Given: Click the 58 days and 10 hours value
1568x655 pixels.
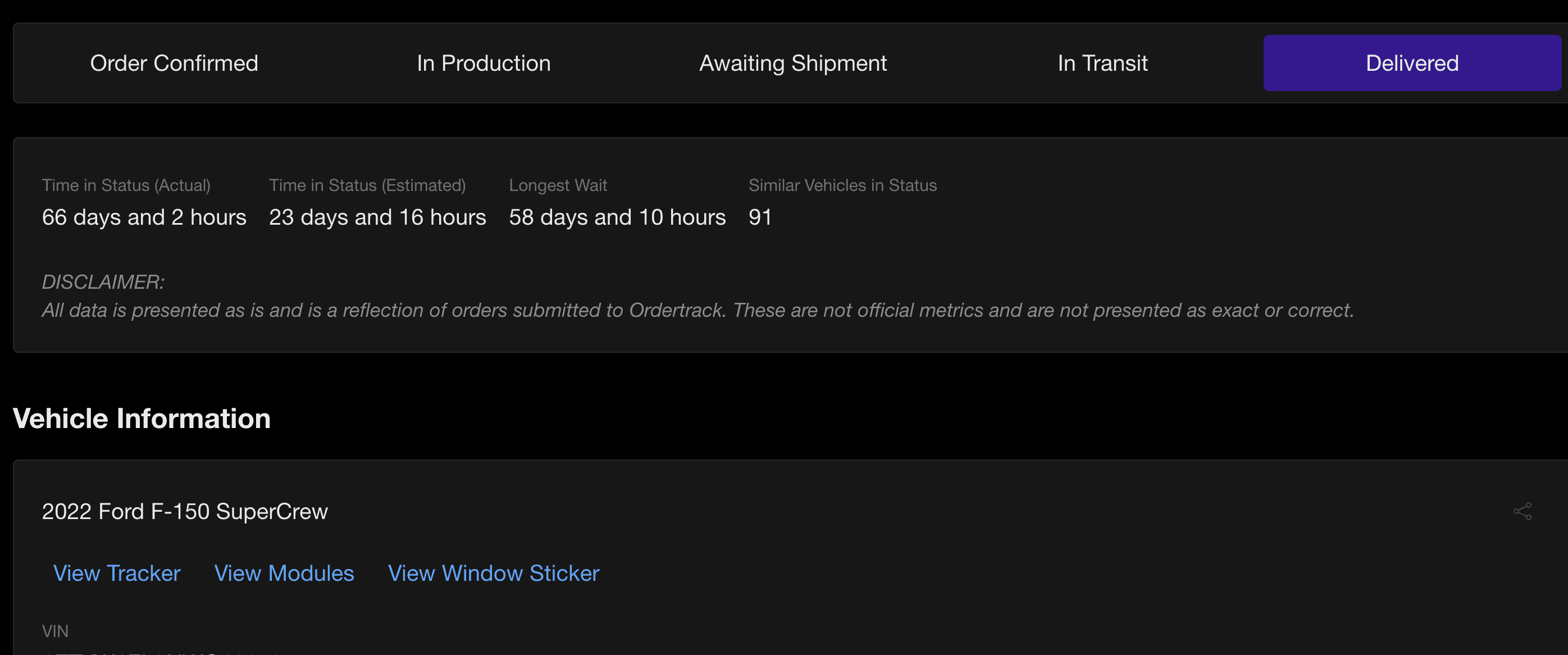Looking at the screenshot, I should tap(617, 217).
